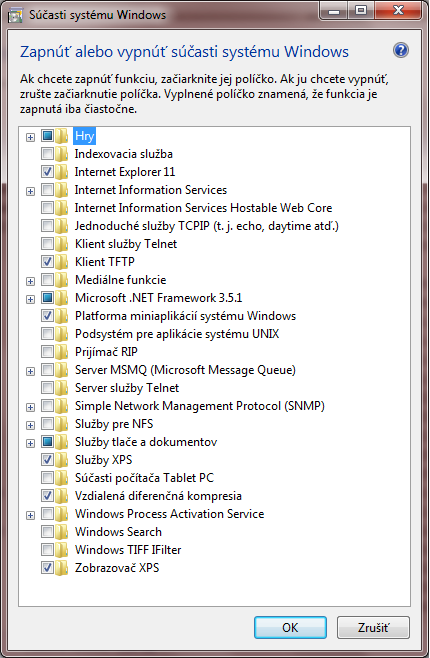Select Windows Process Activation Service label
Viewport: 430px width, 658px height.
click(x=169, y=514)
